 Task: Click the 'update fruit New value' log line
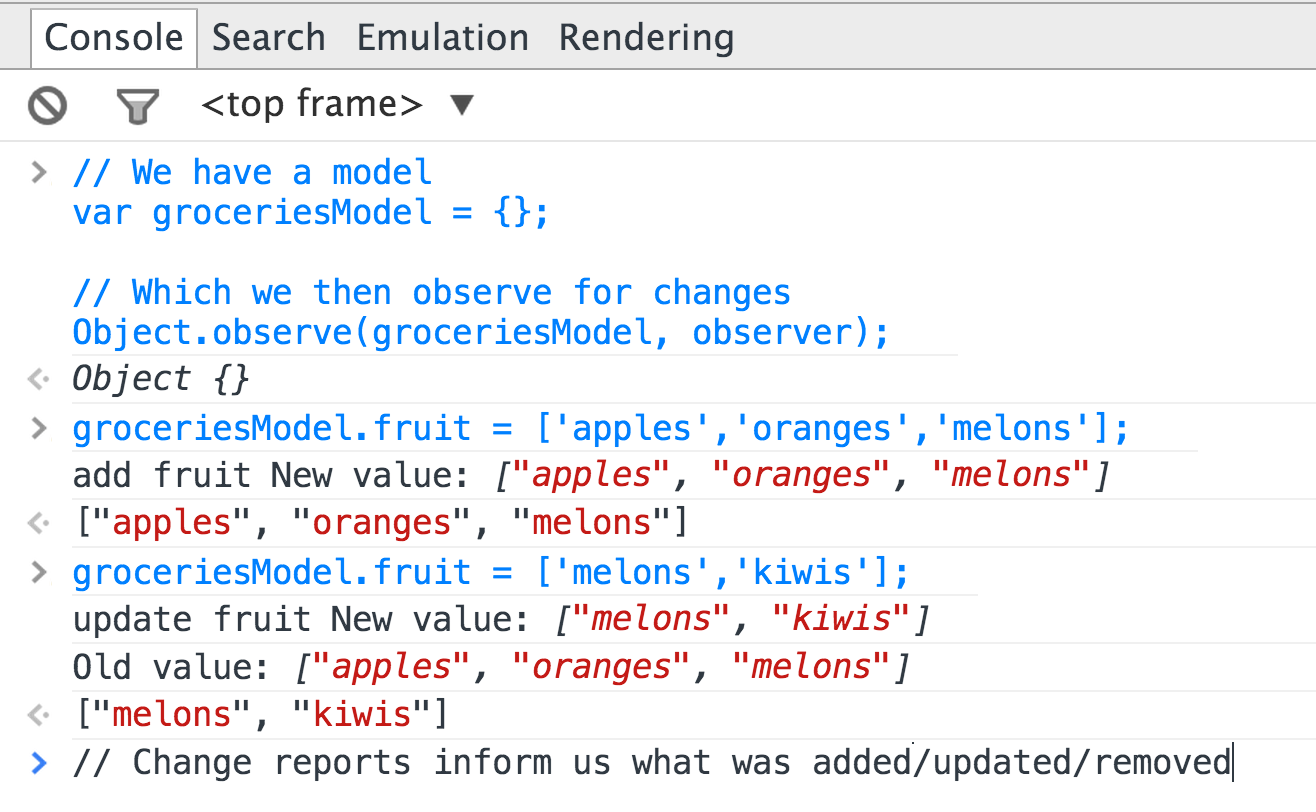[x=502, y=620]
